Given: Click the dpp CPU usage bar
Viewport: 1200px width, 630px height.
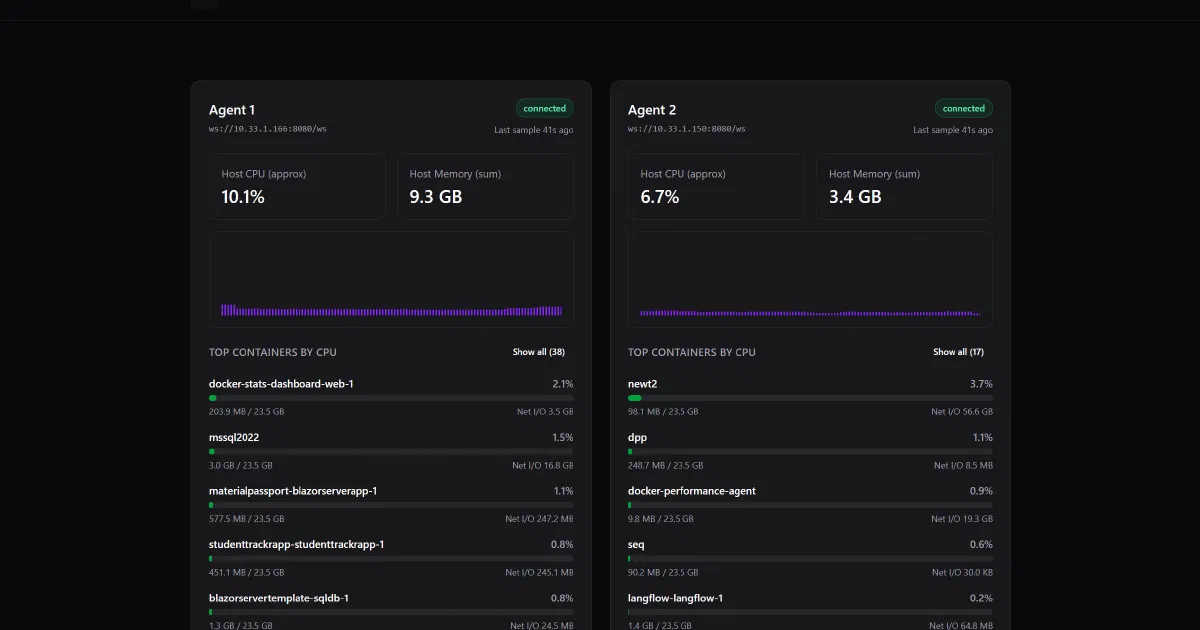Looking at the screenshot, I should [x=810, y=451].
